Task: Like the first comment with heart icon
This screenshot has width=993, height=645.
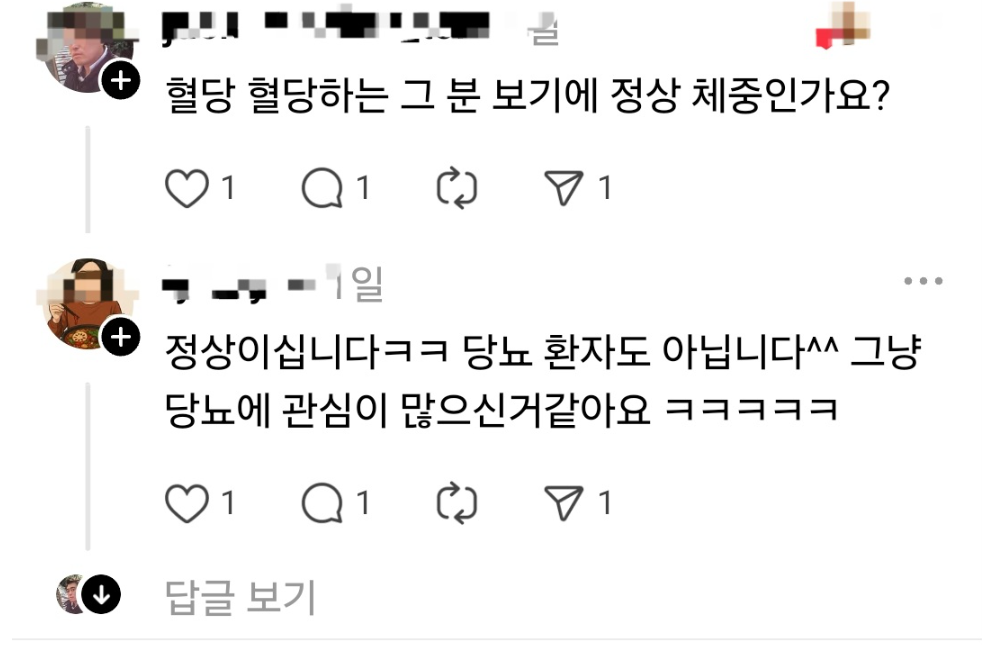Action: pyautogui.click(x=187, y=188)
